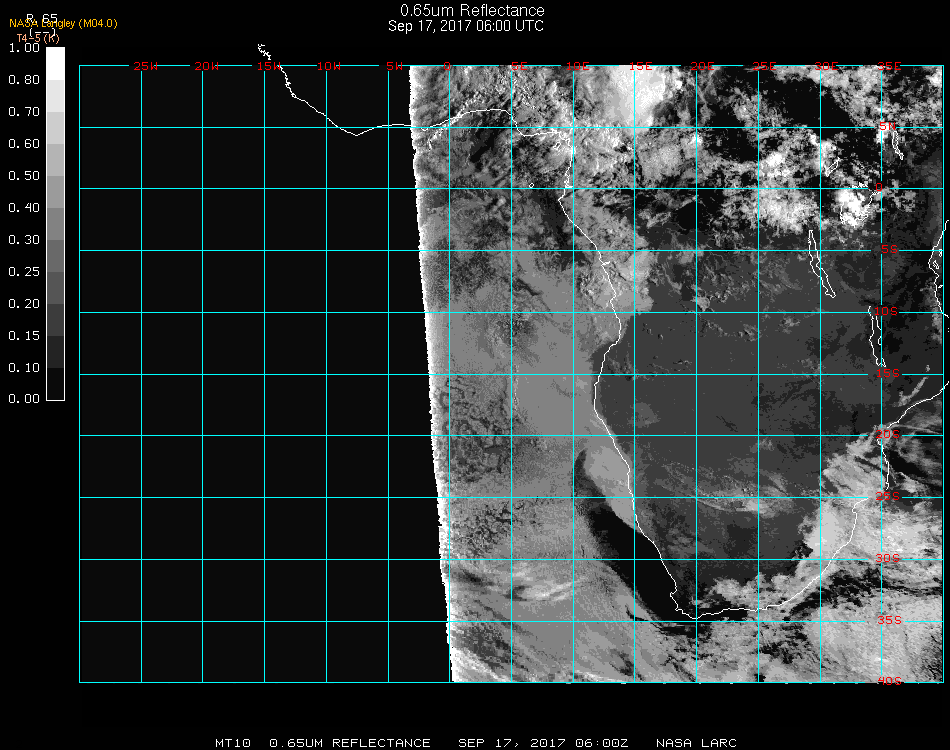
Task: Click the 15S latitude label
Action: (888, 373)
